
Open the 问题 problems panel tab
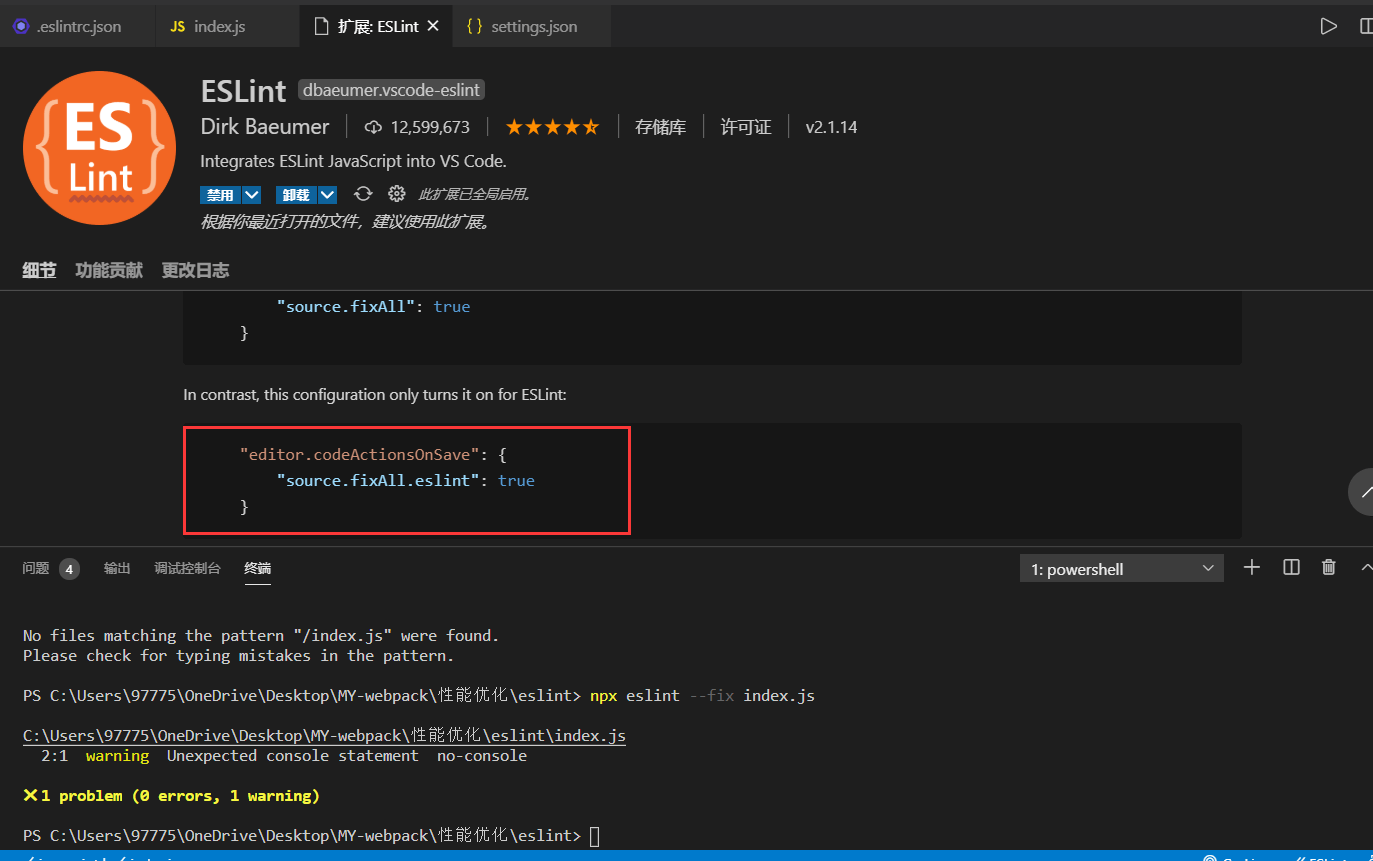pos(35,568)
